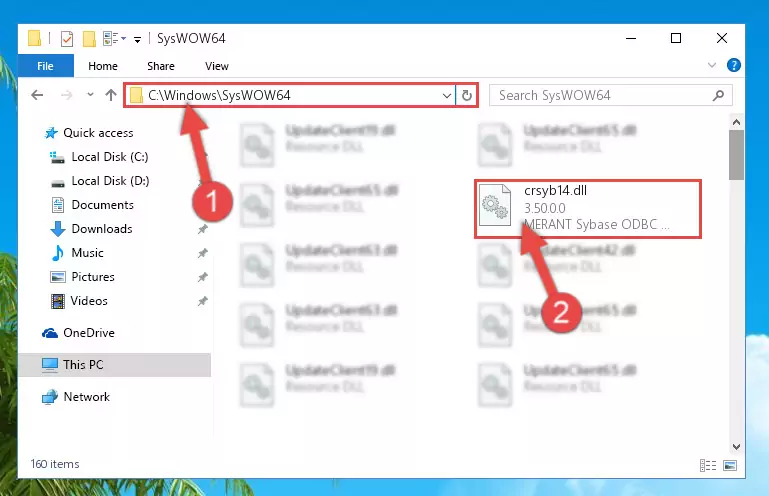Open the address bar history dropdown
The image size is (769, 496).
[447, 95]
